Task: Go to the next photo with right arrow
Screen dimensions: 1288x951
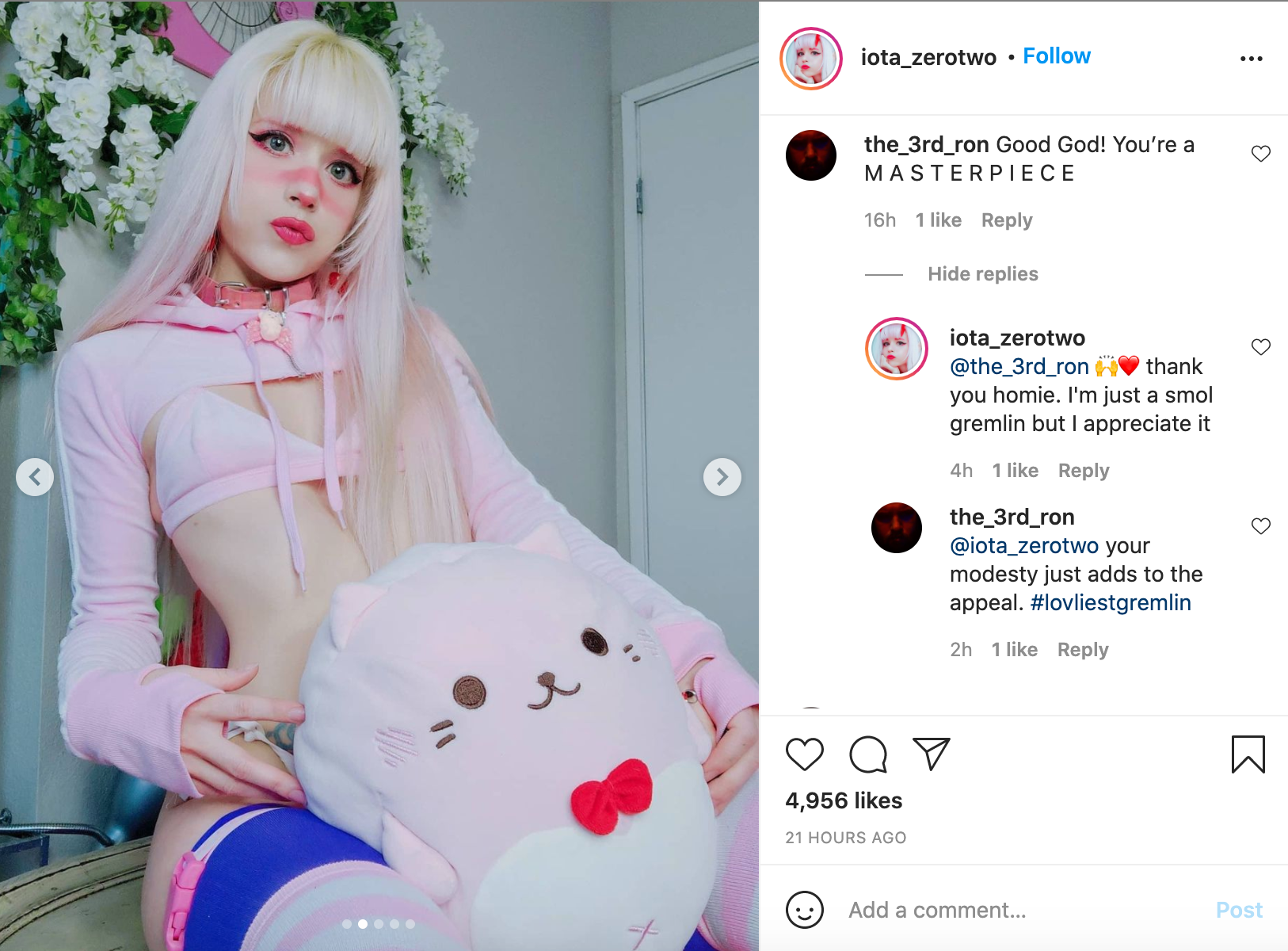Action: coord(722,477)
